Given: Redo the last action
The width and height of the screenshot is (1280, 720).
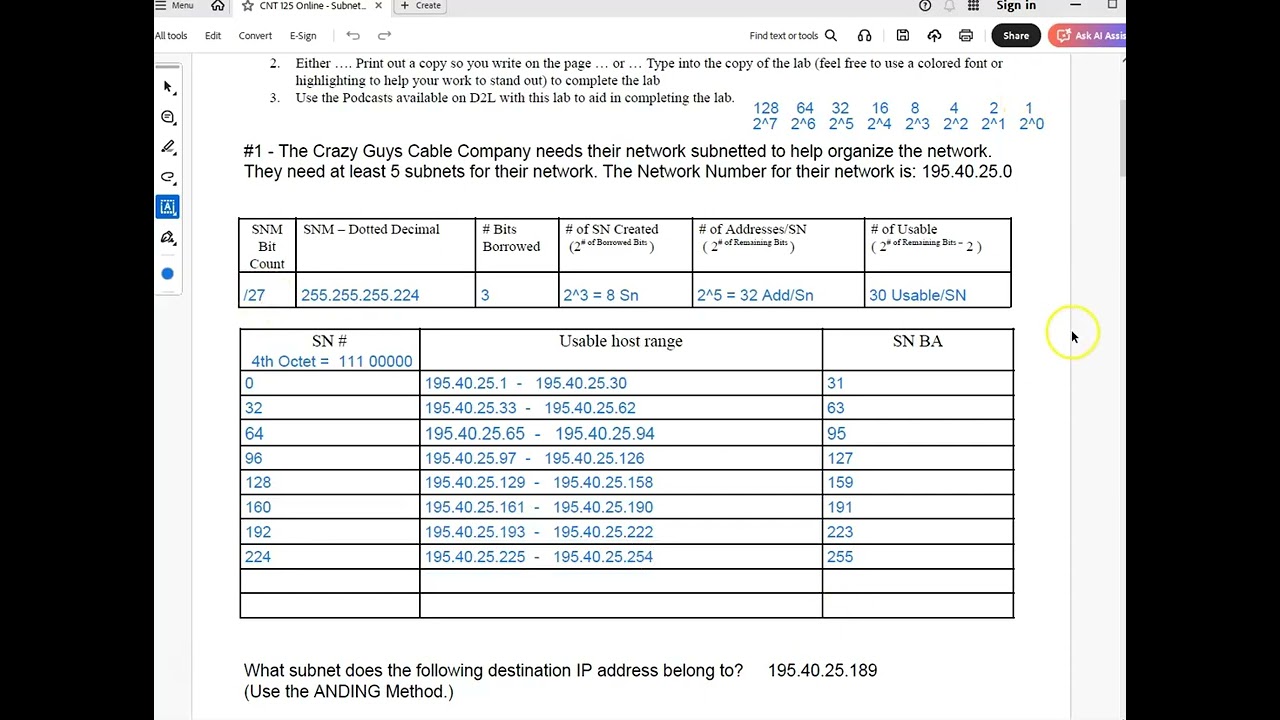Looking at the screenshot, I should pos(384,36).
